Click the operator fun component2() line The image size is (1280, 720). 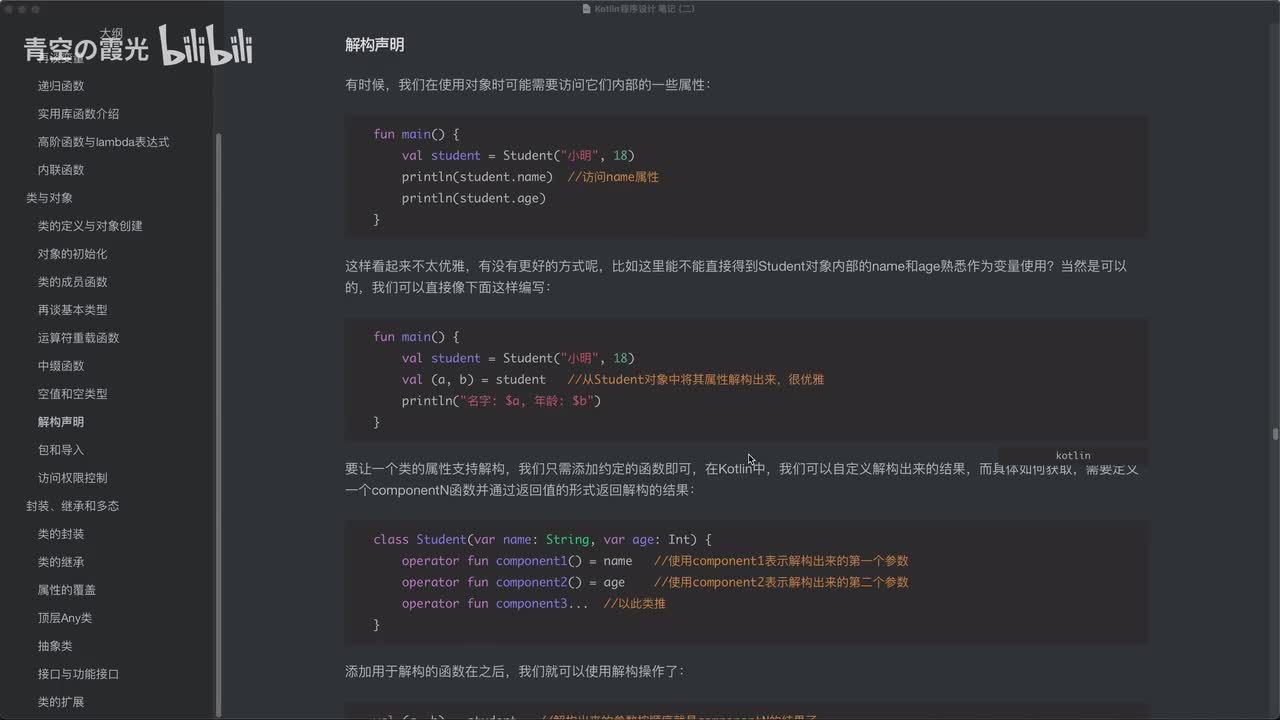tap(513, 582)
